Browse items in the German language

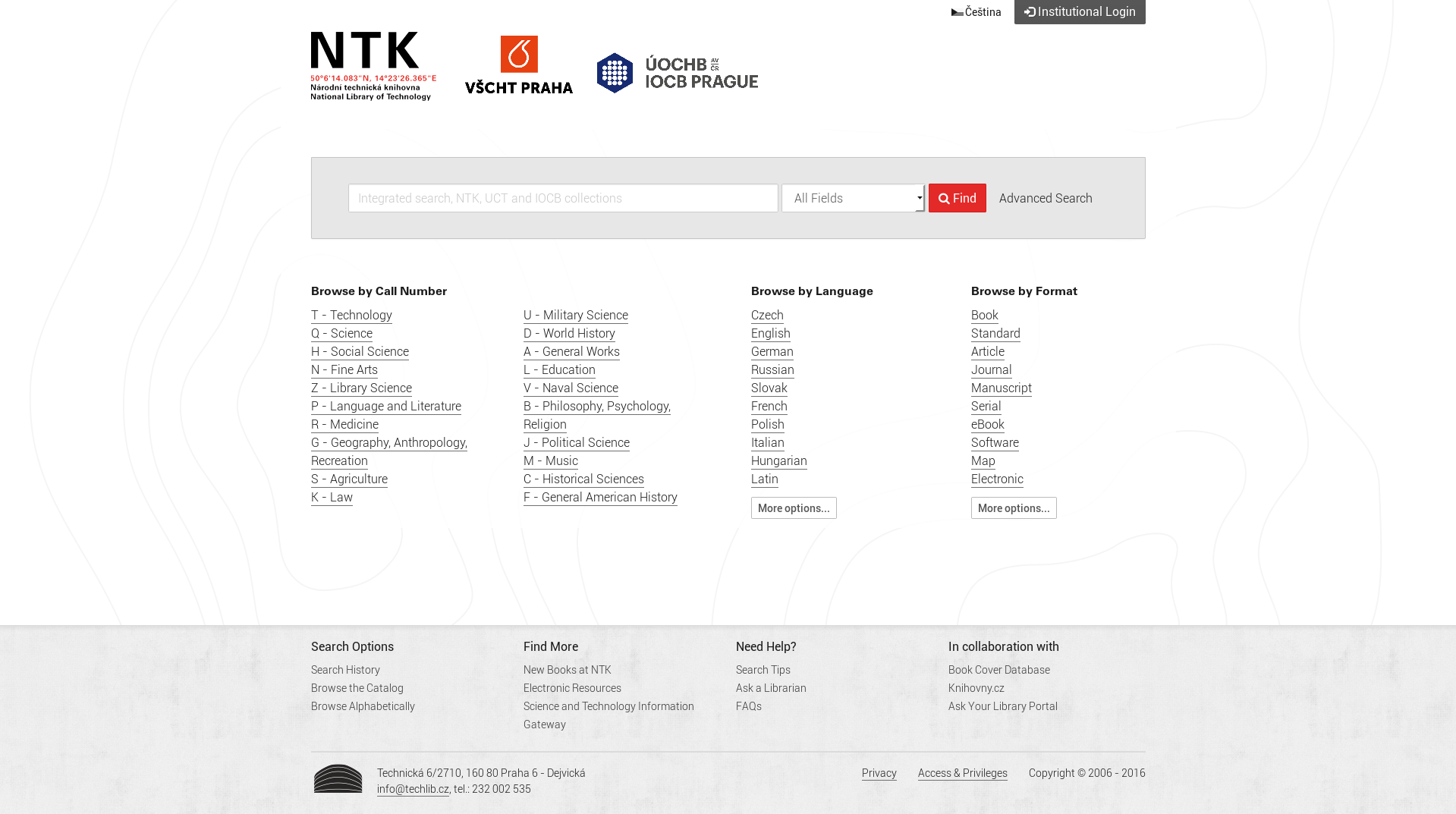[772, 351]
